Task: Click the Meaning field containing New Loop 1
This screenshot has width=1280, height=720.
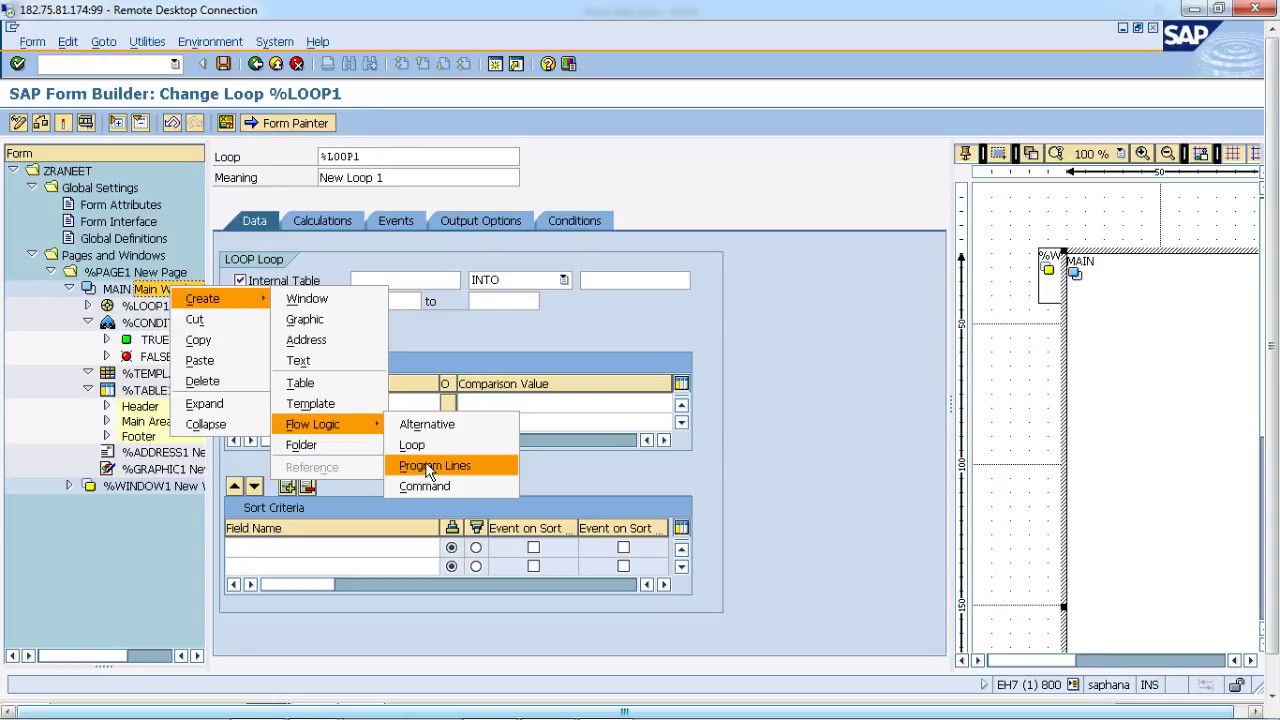Action: click(418, 178)
